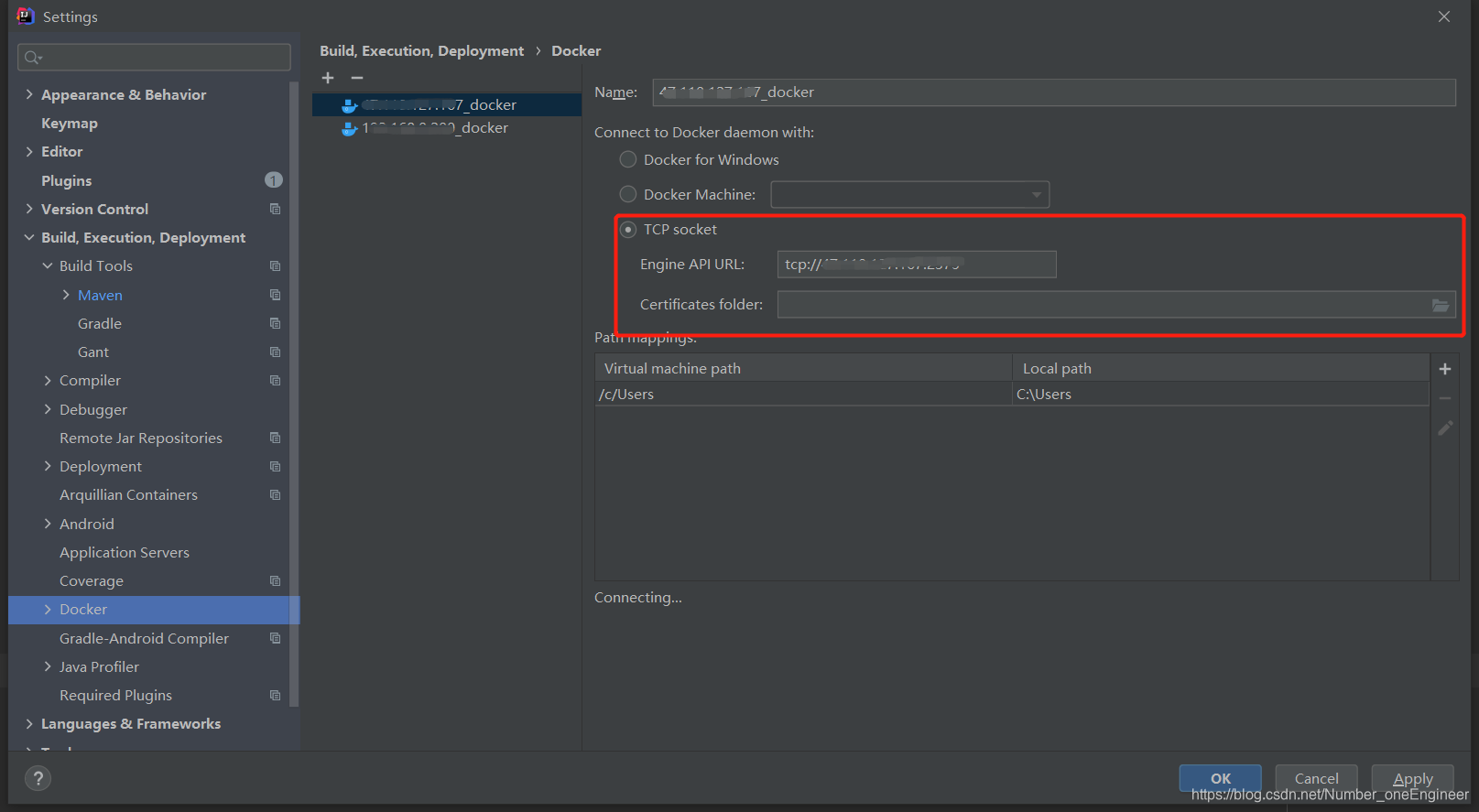Click project-level icon next to Deployment
1479x812 pixels.
pos(275,466)
